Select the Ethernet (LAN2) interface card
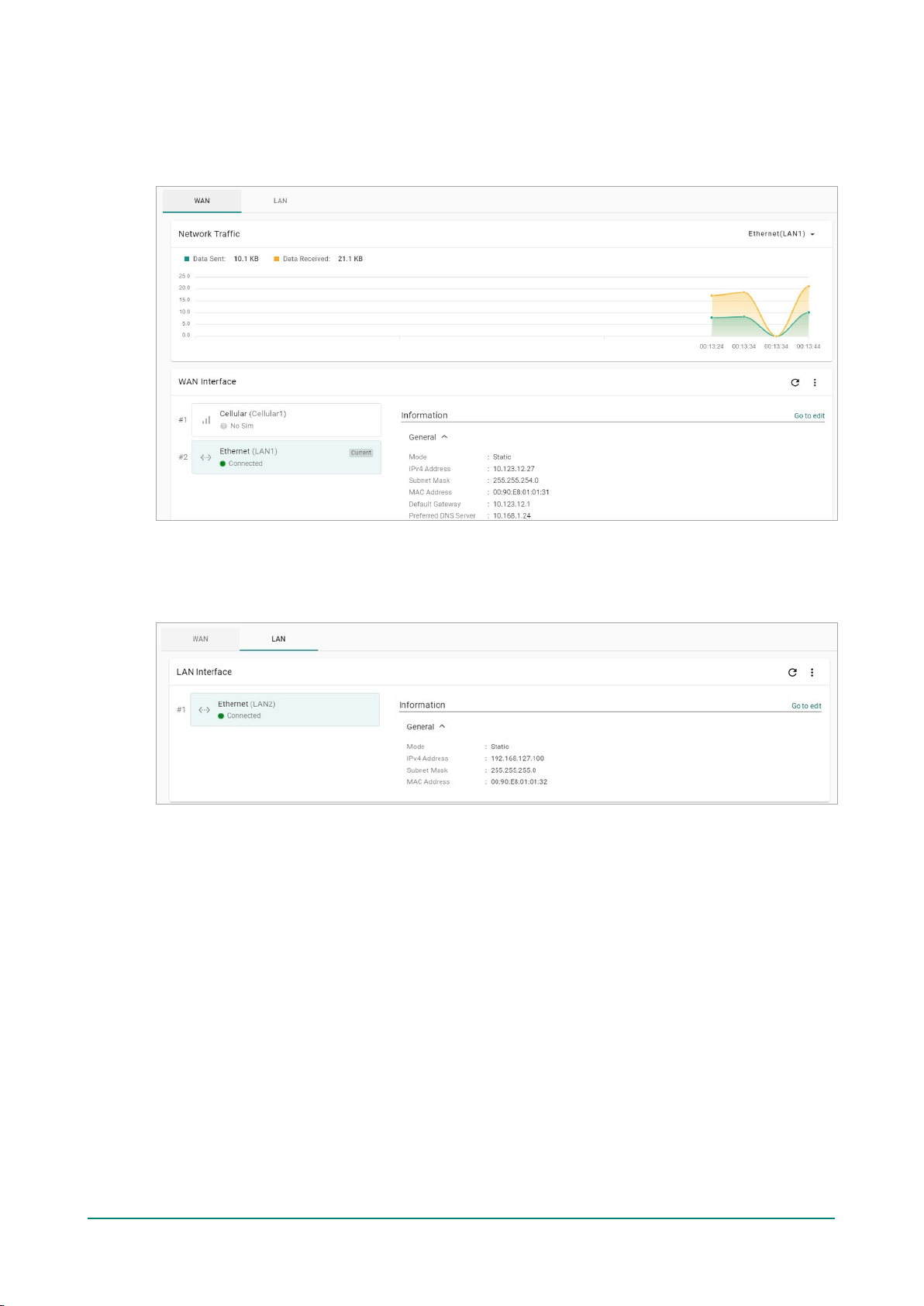The image size is (924, 1306). tap(284, 710)
